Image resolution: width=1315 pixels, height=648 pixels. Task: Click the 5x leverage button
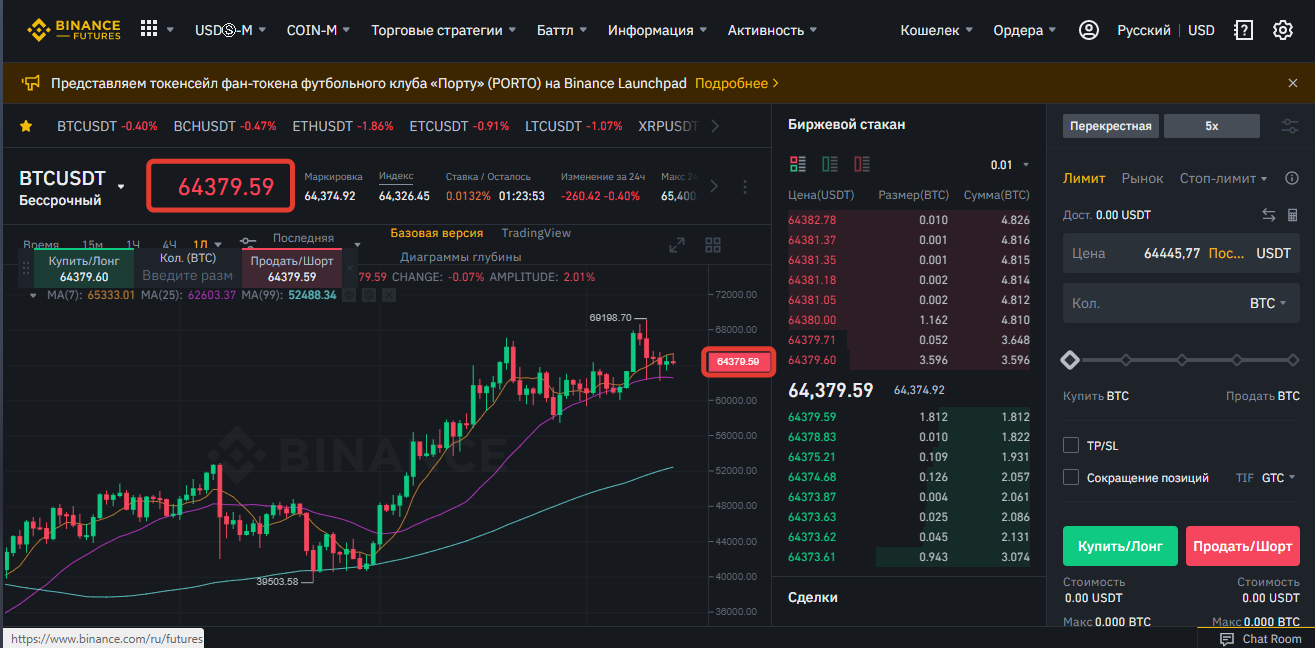[x=1212, y=126]
